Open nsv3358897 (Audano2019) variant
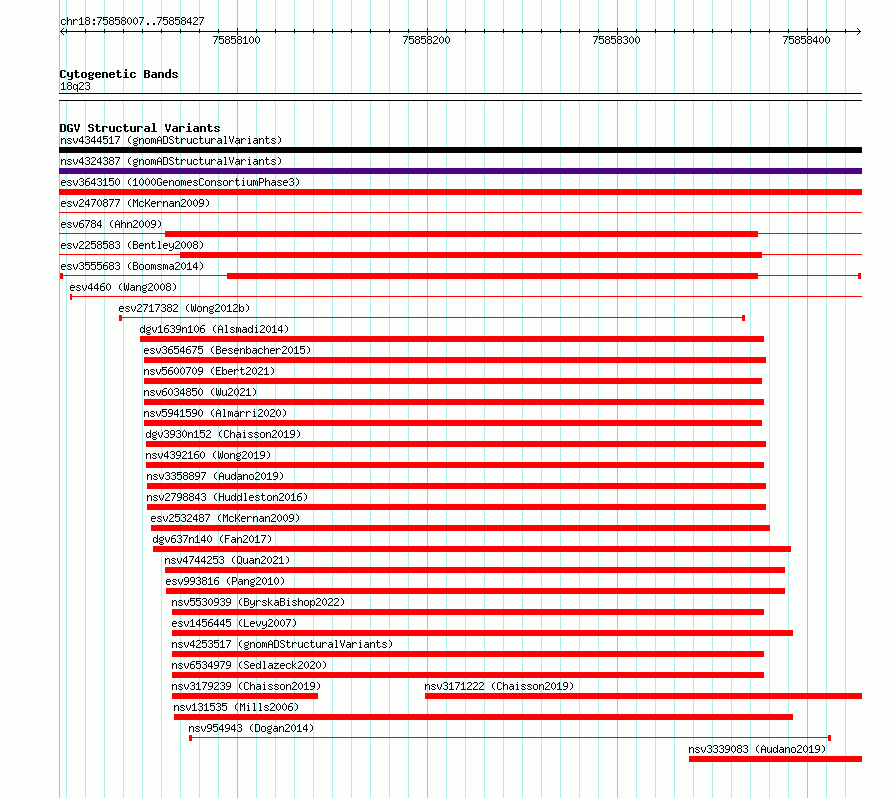 tap(215, 476)
